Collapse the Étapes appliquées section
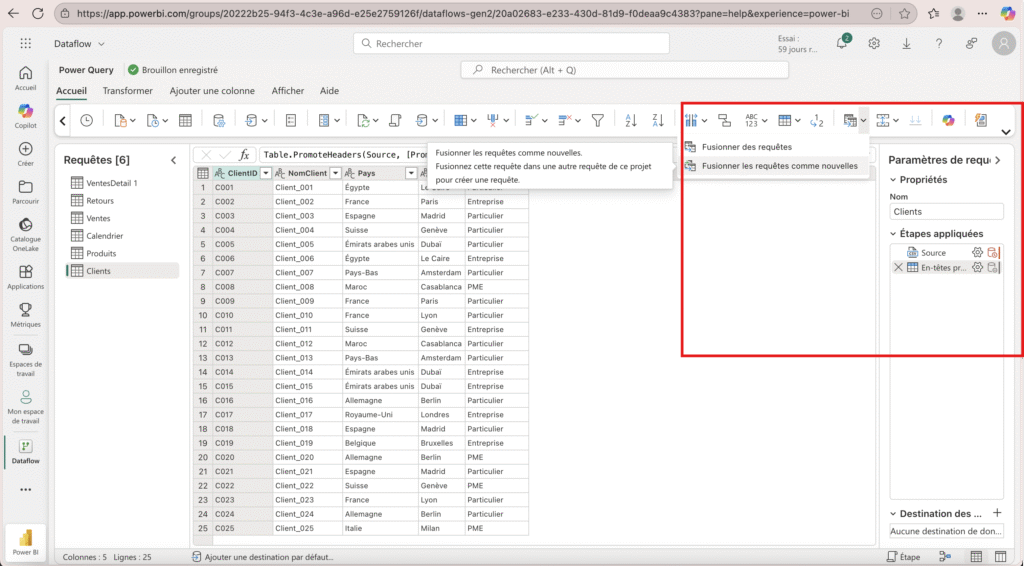 (894, 234)
